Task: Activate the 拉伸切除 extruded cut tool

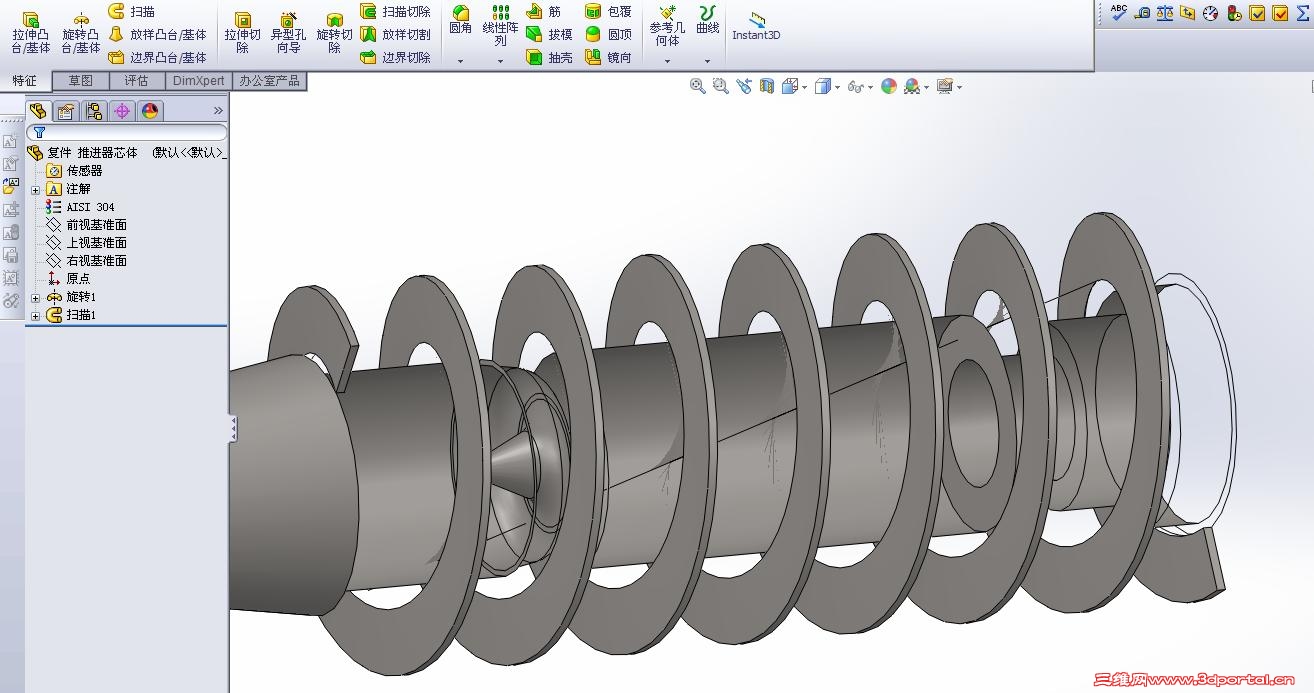Action: (x=243, y=32)
